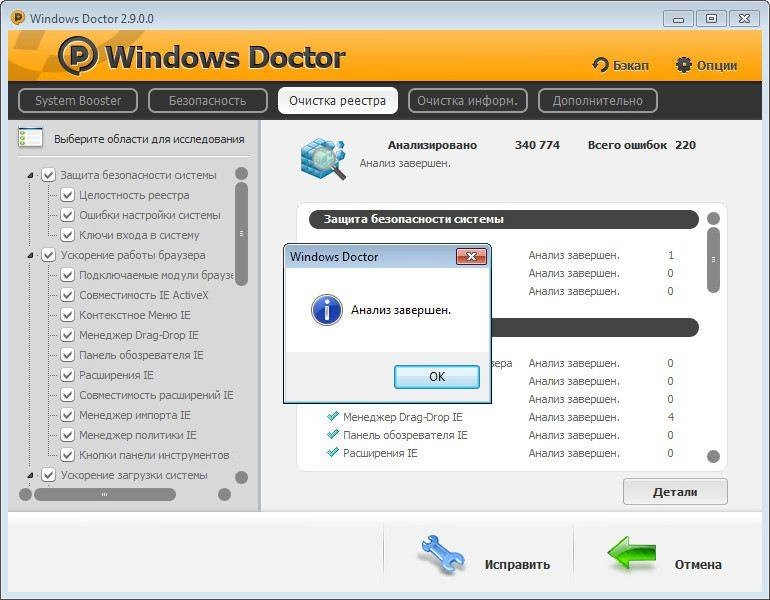This screenshot has height=600, width=770.
Task: Click the checkmark icon next to Менеджер Drag-Drop IE result
Action: pos(332,416)
